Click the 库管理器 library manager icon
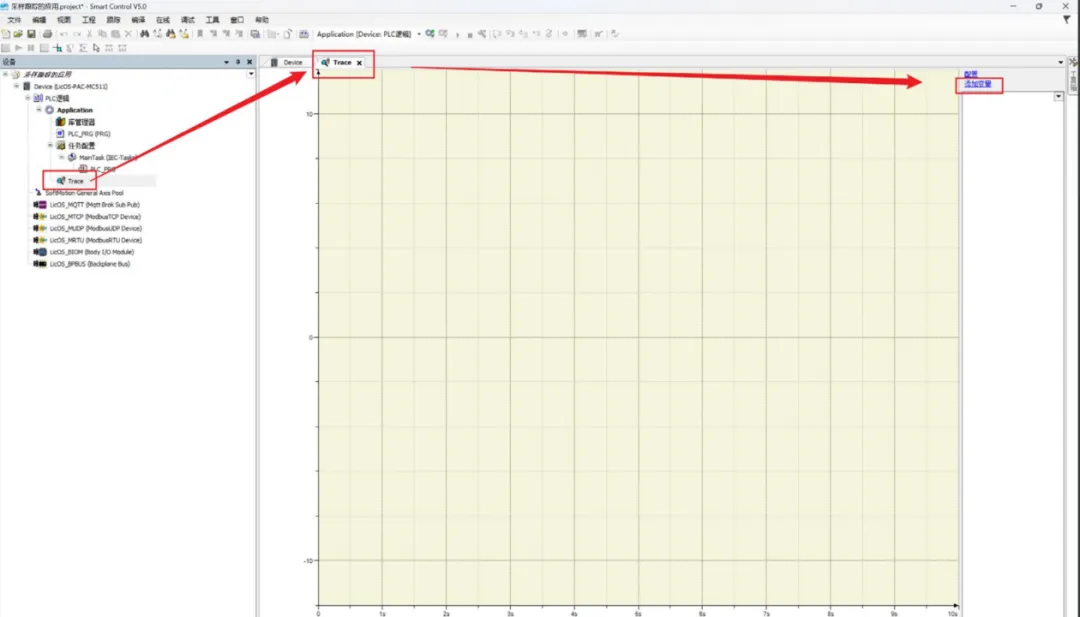The width and height of the screenshot is (1080, 617). (60, 122)
